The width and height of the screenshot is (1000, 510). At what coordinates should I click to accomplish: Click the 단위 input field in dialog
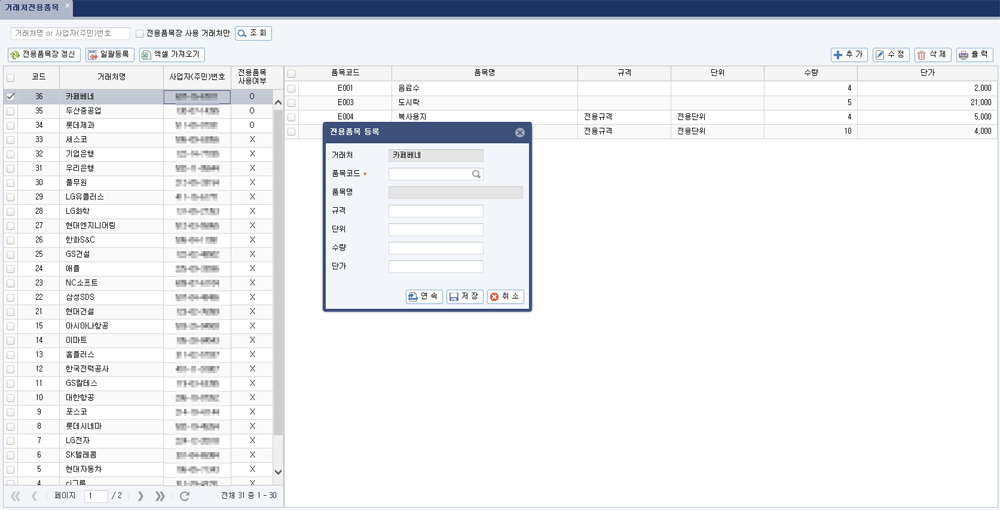point(436,230)
